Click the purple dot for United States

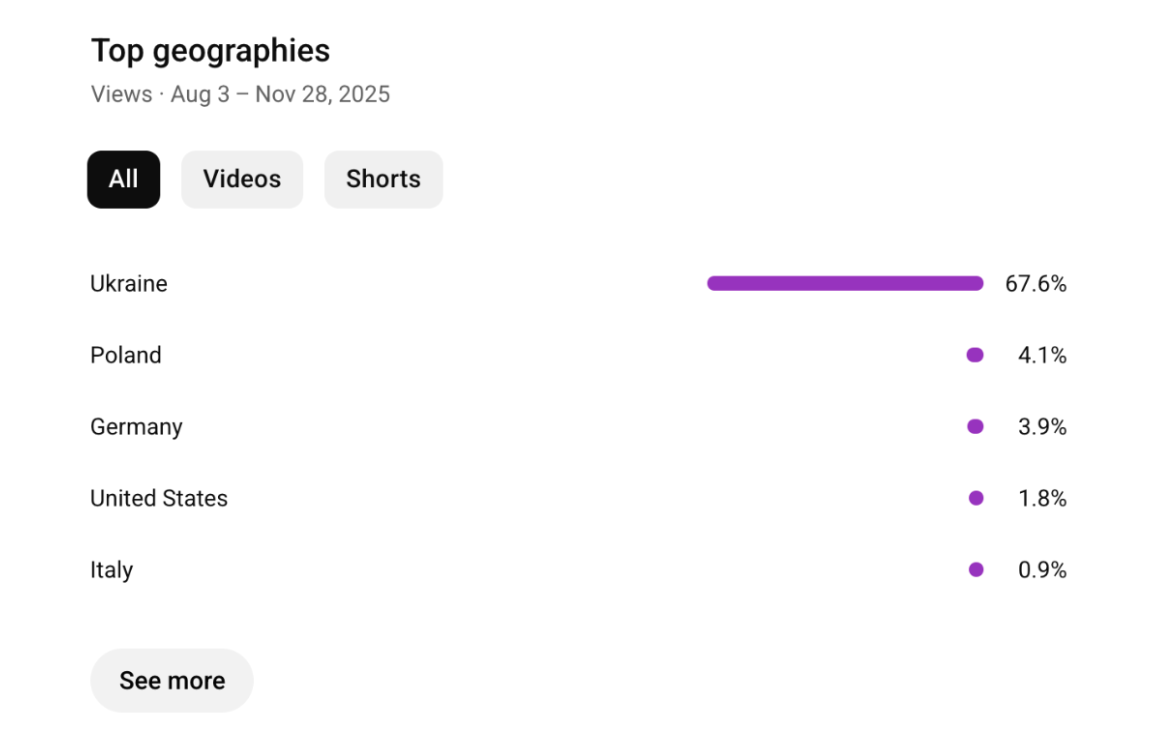coord(976,498)
